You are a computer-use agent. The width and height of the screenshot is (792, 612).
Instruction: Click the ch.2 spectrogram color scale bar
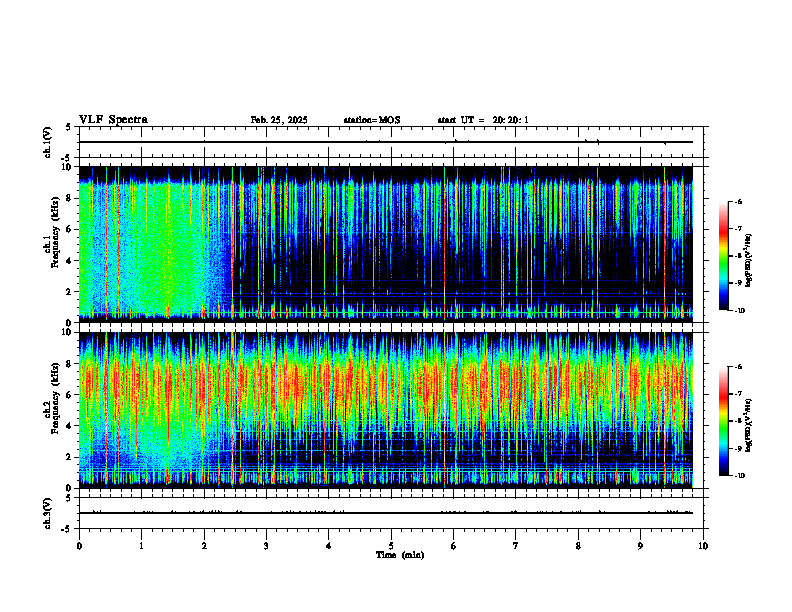point(724,421)
